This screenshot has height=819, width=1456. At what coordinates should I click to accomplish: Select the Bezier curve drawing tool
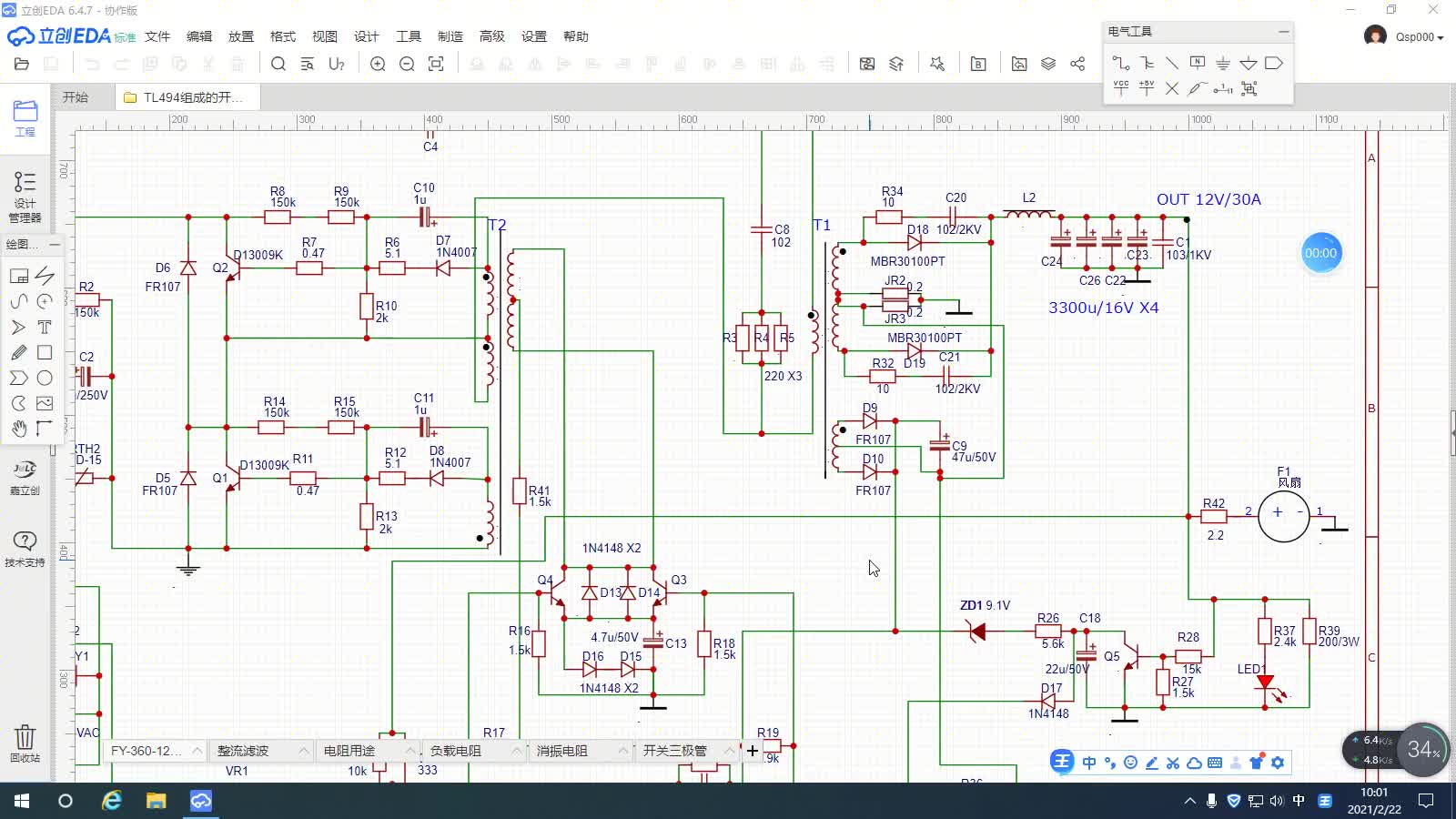pyautogui.click(x=19, y=301)
